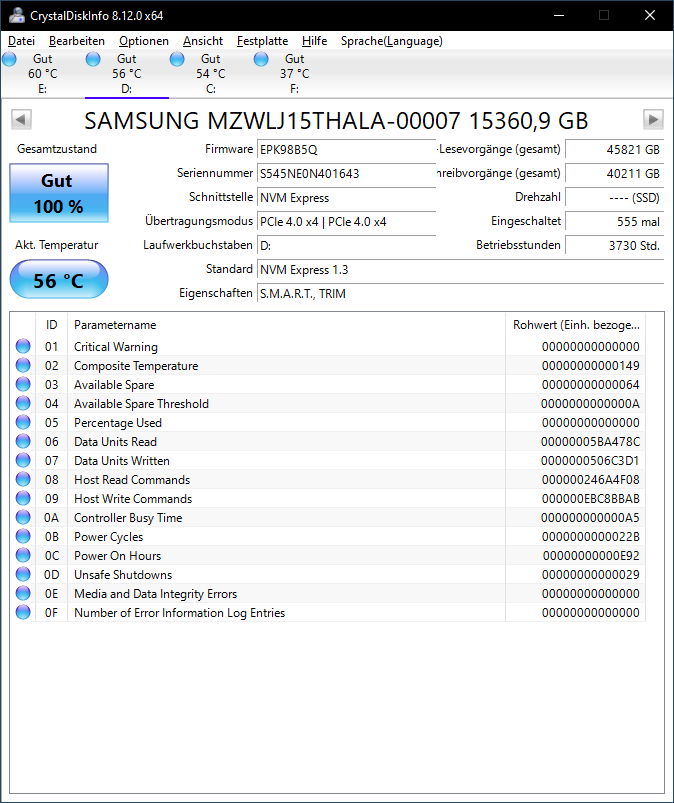Click status orb of Composite Temperature row

[x=23, y=365]
